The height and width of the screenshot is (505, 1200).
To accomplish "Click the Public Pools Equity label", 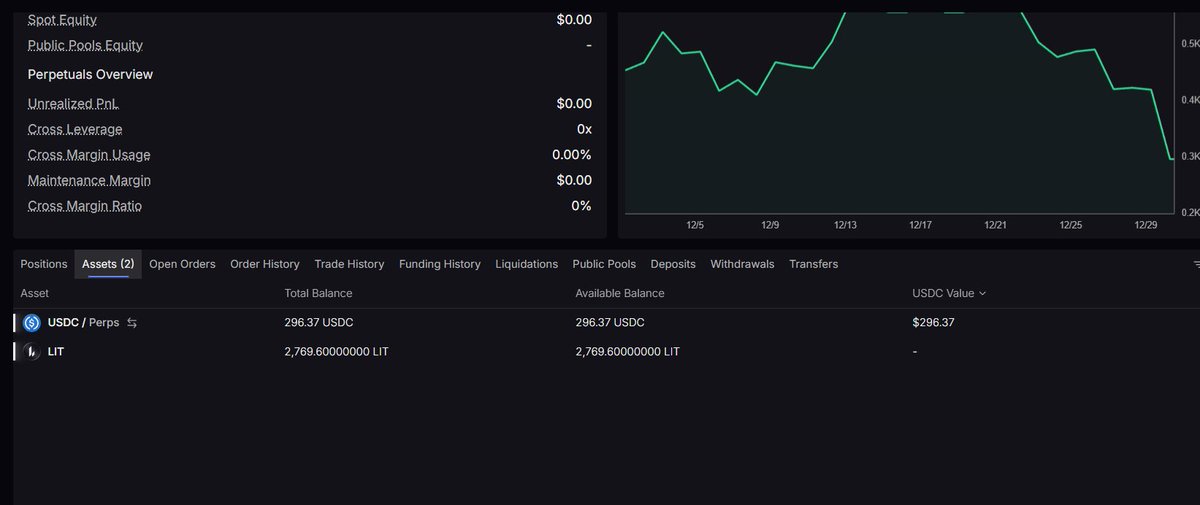I will (85, 45).
